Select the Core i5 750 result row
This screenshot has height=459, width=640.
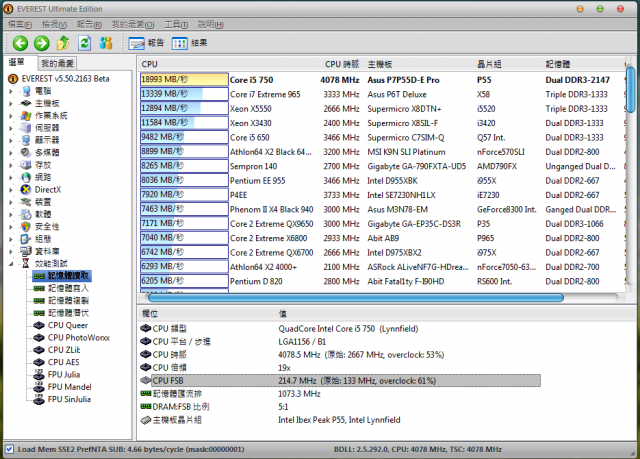coord(382,80)
